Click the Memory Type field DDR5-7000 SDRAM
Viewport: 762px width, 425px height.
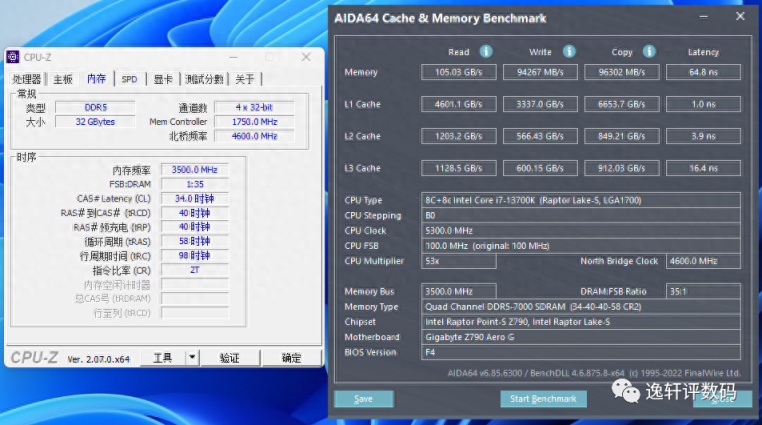pyautogui.click(x=581, y=306)
